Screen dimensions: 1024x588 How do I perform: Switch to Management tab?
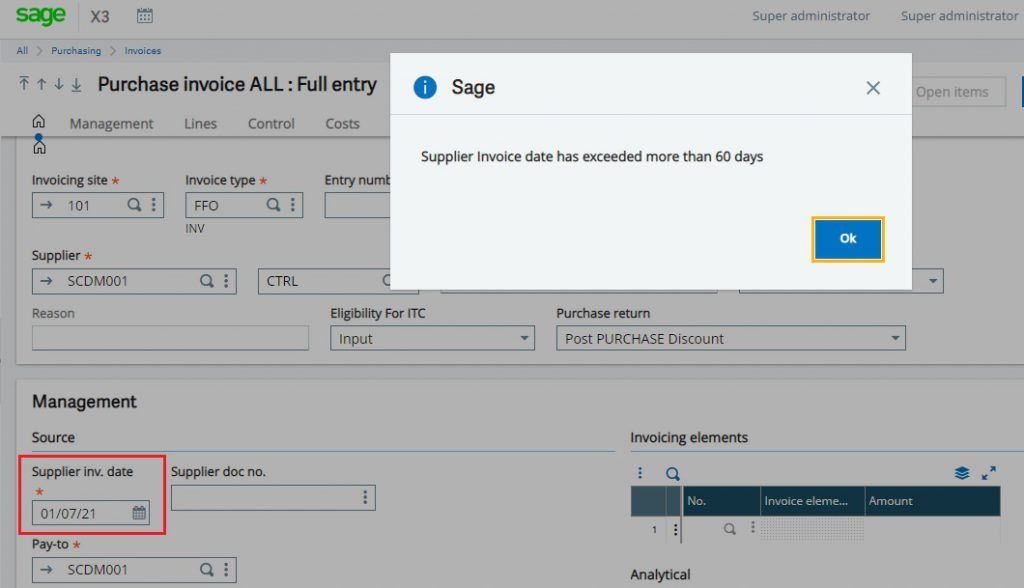tap(111, 123)
